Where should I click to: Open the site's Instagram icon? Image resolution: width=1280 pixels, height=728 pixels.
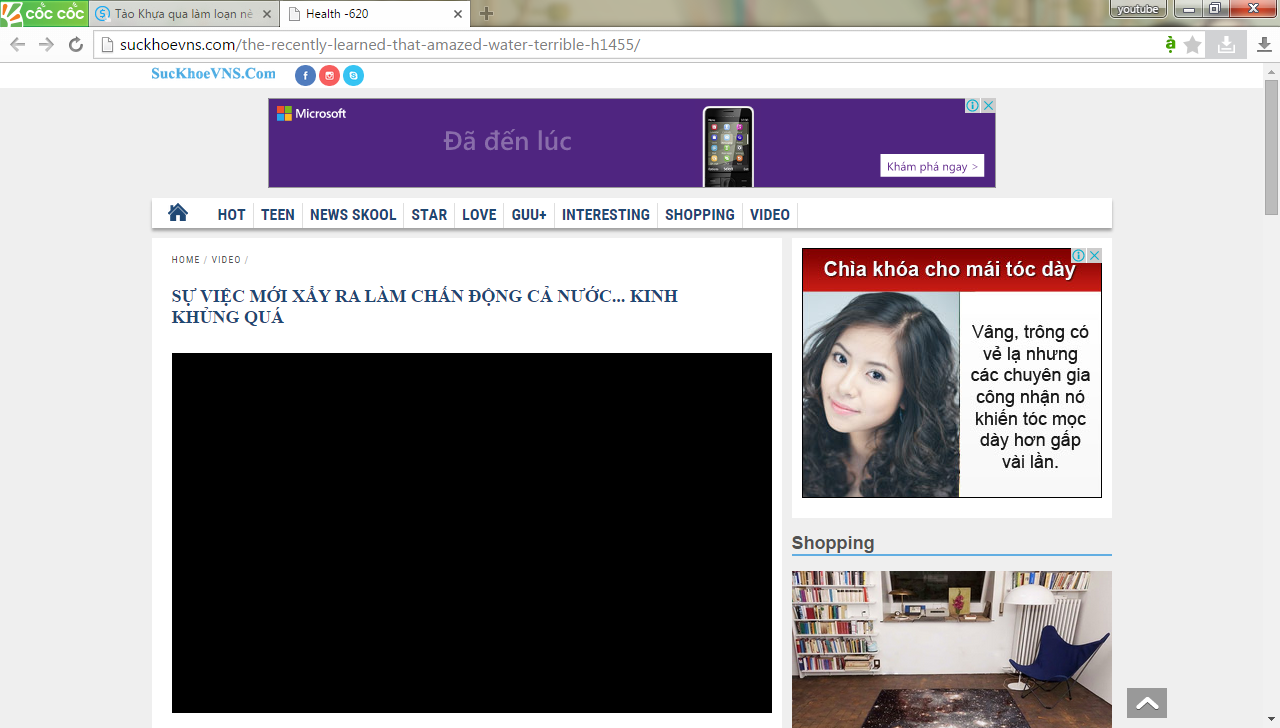(x=329, y=75)
